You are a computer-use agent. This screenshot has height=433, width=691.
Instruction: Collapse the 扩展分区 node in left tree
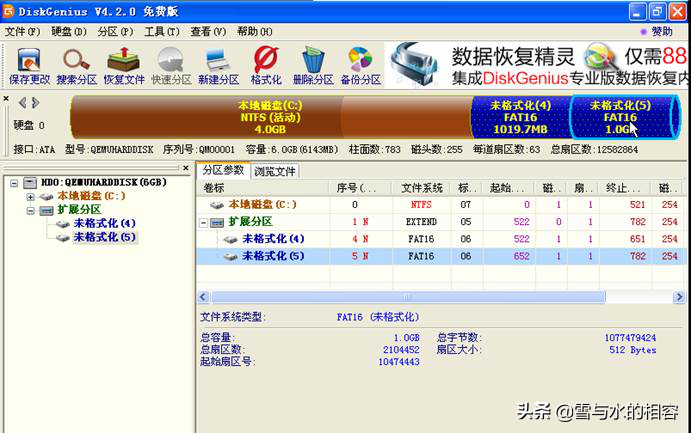pyautogui.click(x=30, y=211)
